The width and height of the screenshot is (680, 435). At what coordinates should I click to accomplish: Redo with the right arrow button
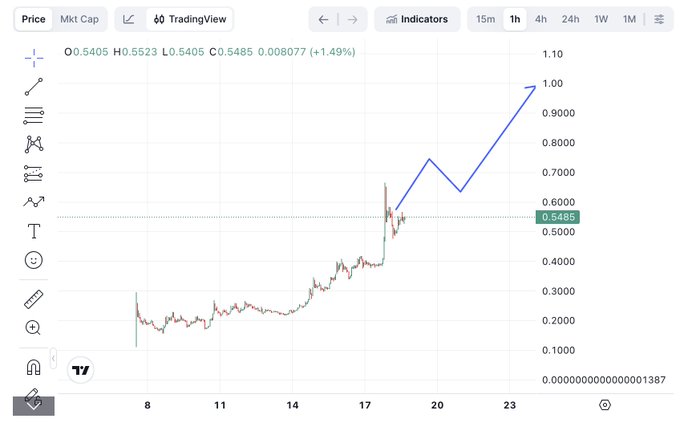click(x=353, y=20)
